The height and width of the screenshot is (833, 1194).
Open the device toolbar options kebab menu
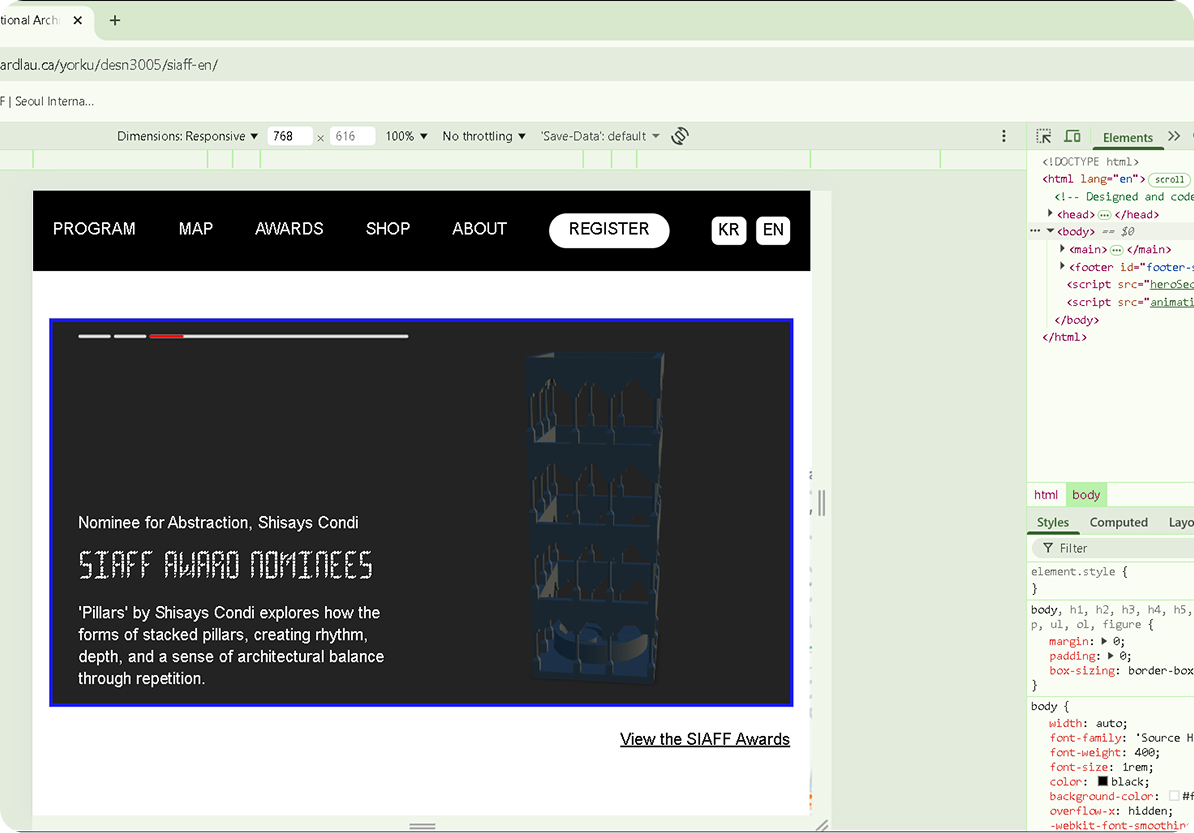(x=1003, y=136)
